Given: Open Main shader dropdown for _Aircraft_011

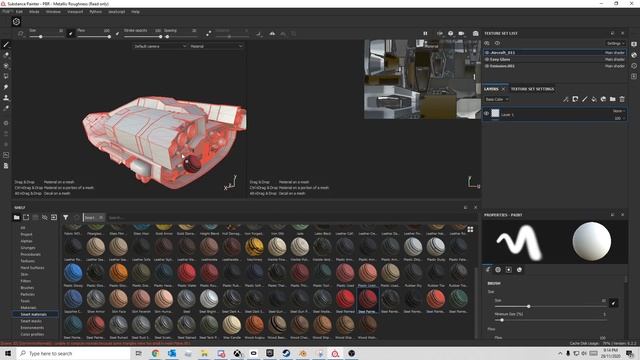Looking at the screenshot, I should [x=614, y=53].
